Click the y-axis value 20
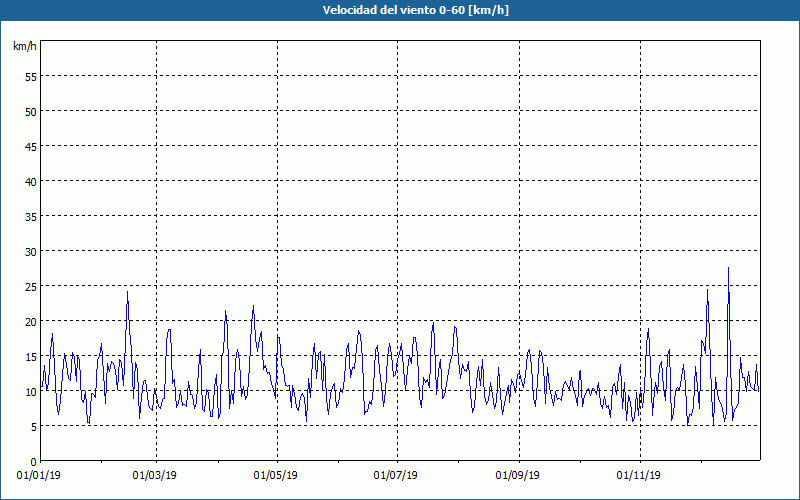 click(x=31, y=321)
